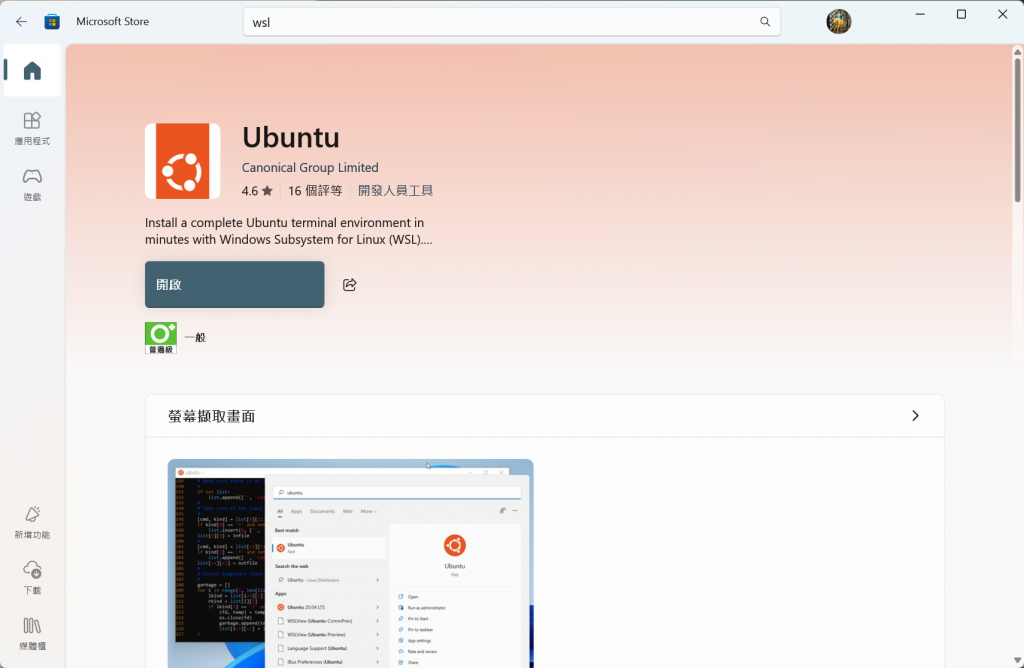Maximize the Microsoft Store window
Viewport: 1024px width, 668px height.
point(961,14)
